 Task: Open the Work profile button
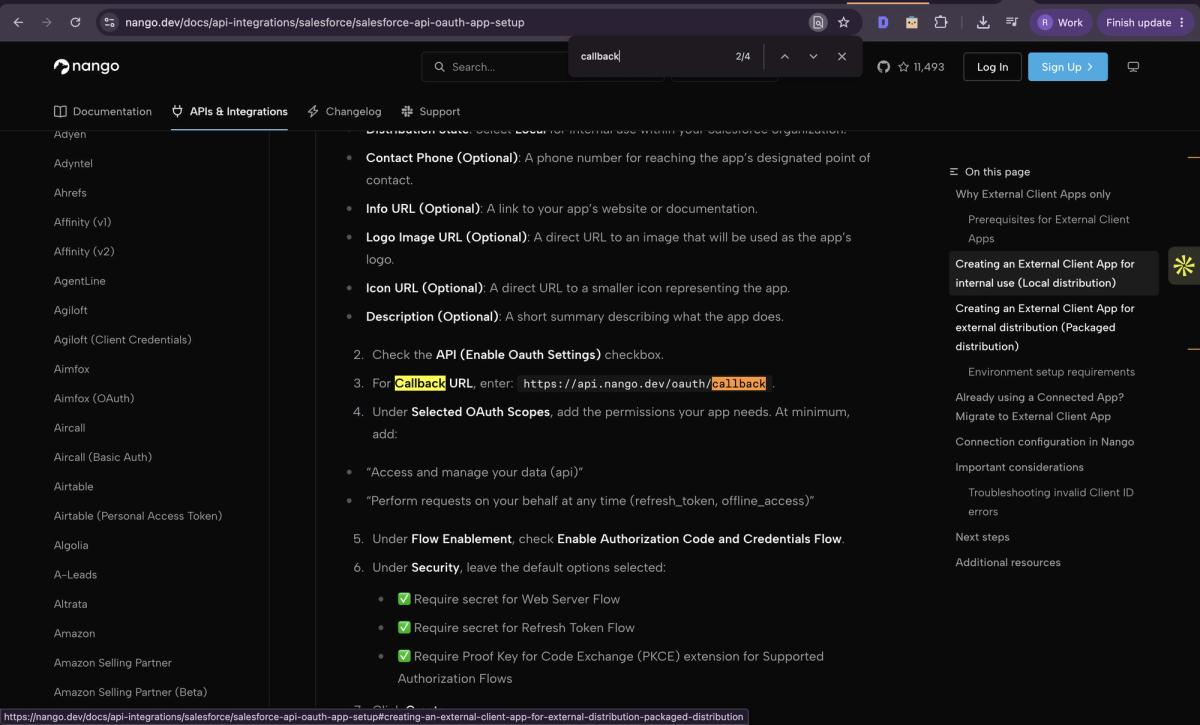pyautogui.click(x=1060, y=22)
